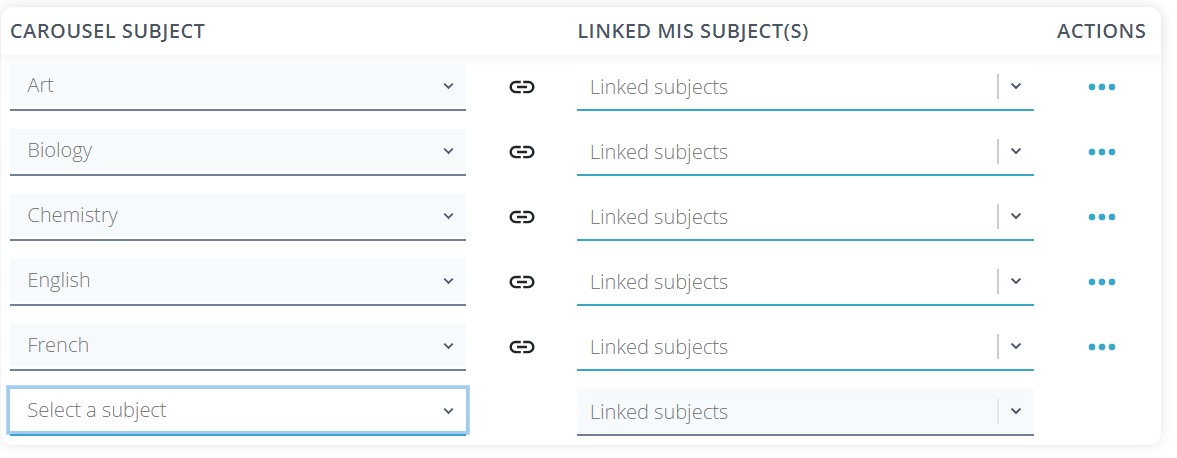The width and height of the screenshot is (1177, 458).
Task: Open the French carousel subject dropdown
Action: tap(237, 346)
